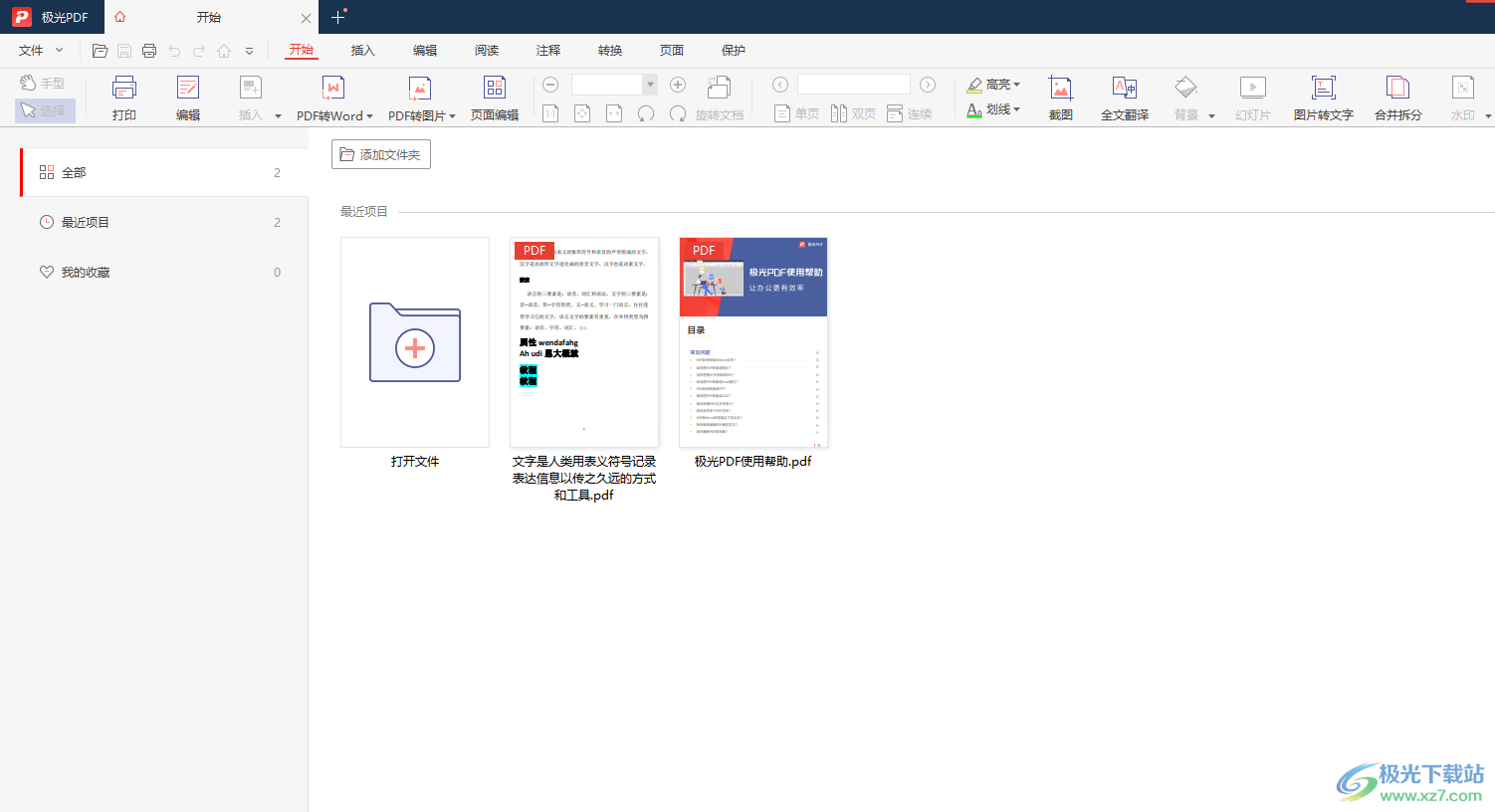The image size is (1495, 812).
Task: Click the home icon in quick bar
Action: pyautogui.click(x=224, y=51)
